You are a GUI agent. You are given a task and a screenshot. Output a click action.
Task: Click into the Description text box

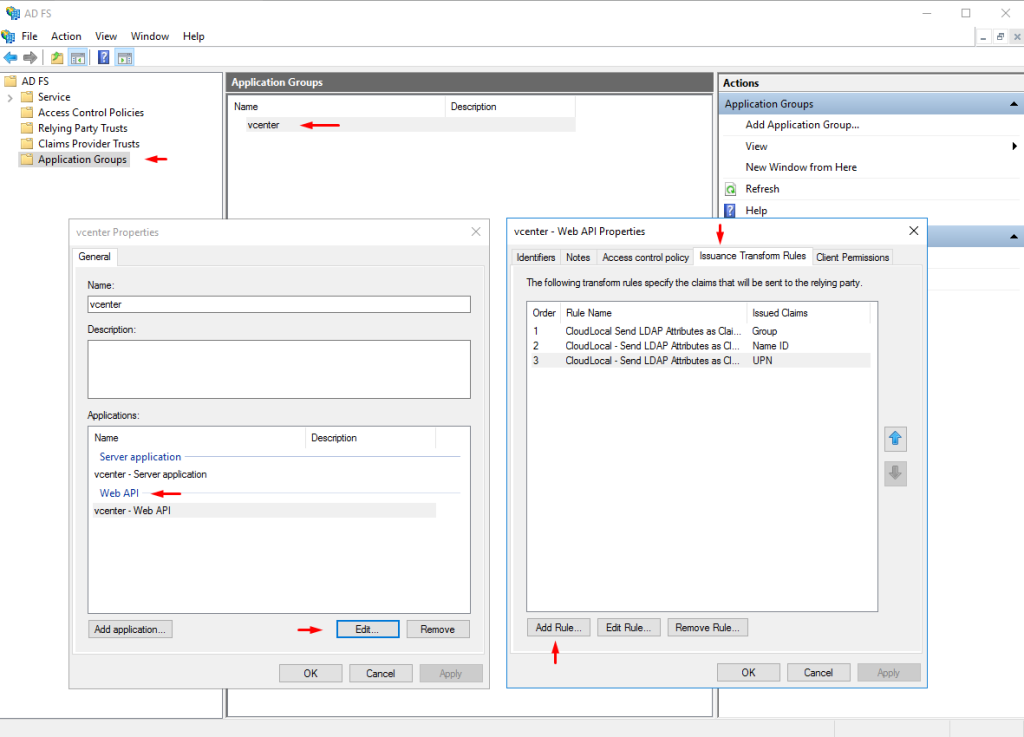tap(279, 369)
